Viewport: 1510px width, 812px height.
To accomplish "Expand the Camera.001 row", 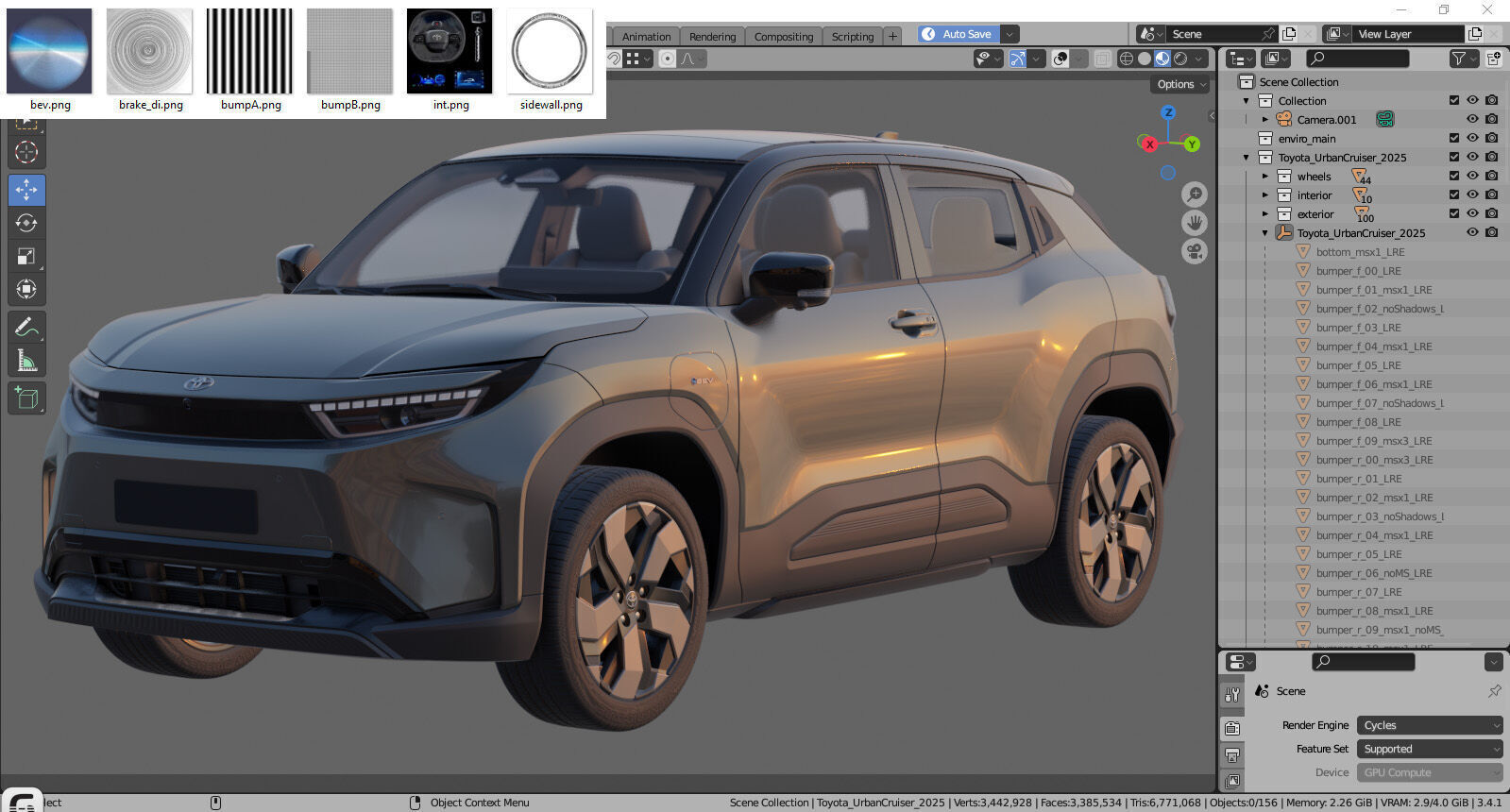I will click(x=1265, y=120).
